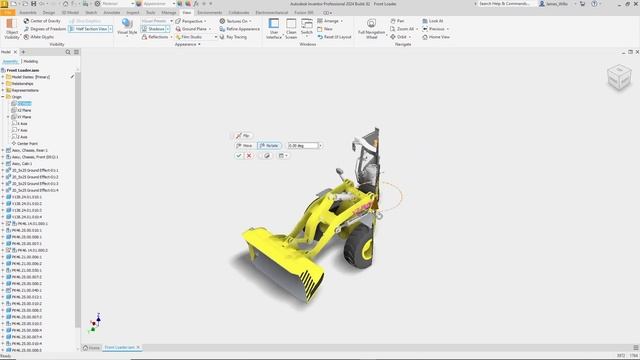Select the Modeling browser view
The height and width of the screenshot is (360, 640).
[31, 61]
